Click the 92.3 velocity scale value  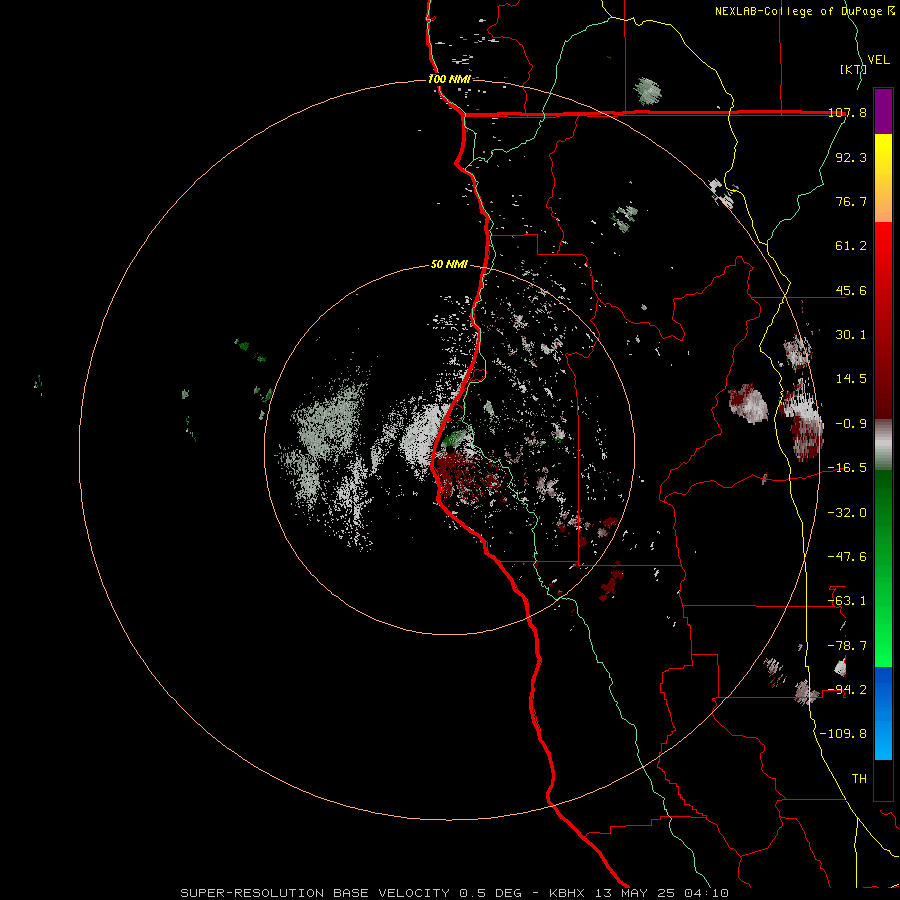tap(851, 157)
